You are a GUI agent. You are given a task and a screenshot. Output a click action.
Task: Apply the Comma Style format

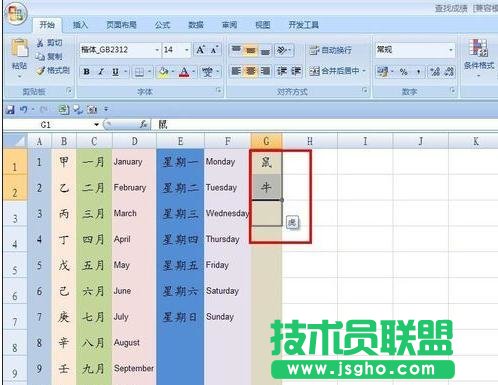418,71
